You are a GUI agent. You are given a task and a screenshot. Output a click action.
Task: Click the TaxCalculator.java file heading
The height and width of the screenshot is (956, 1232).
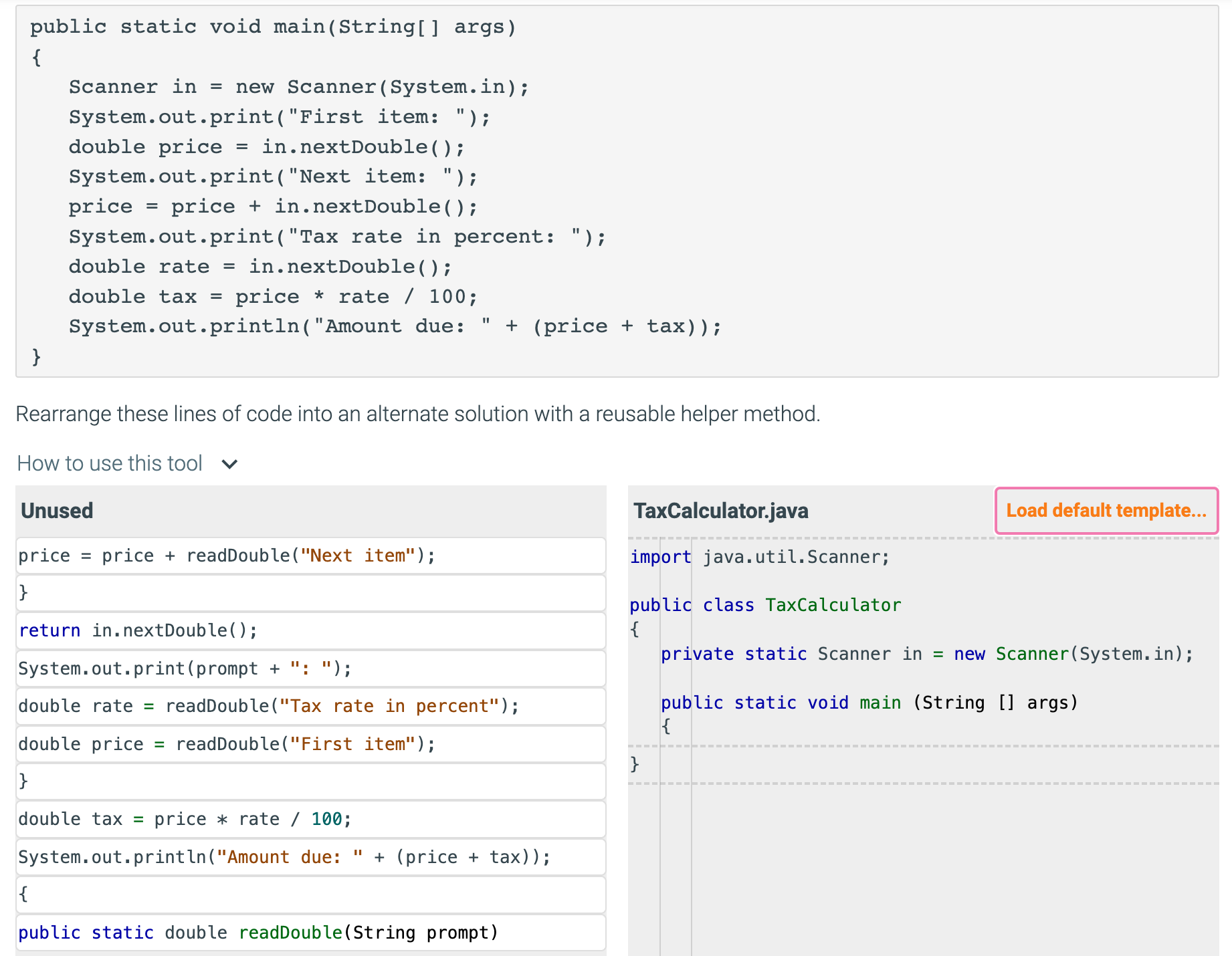pos(721,511)
